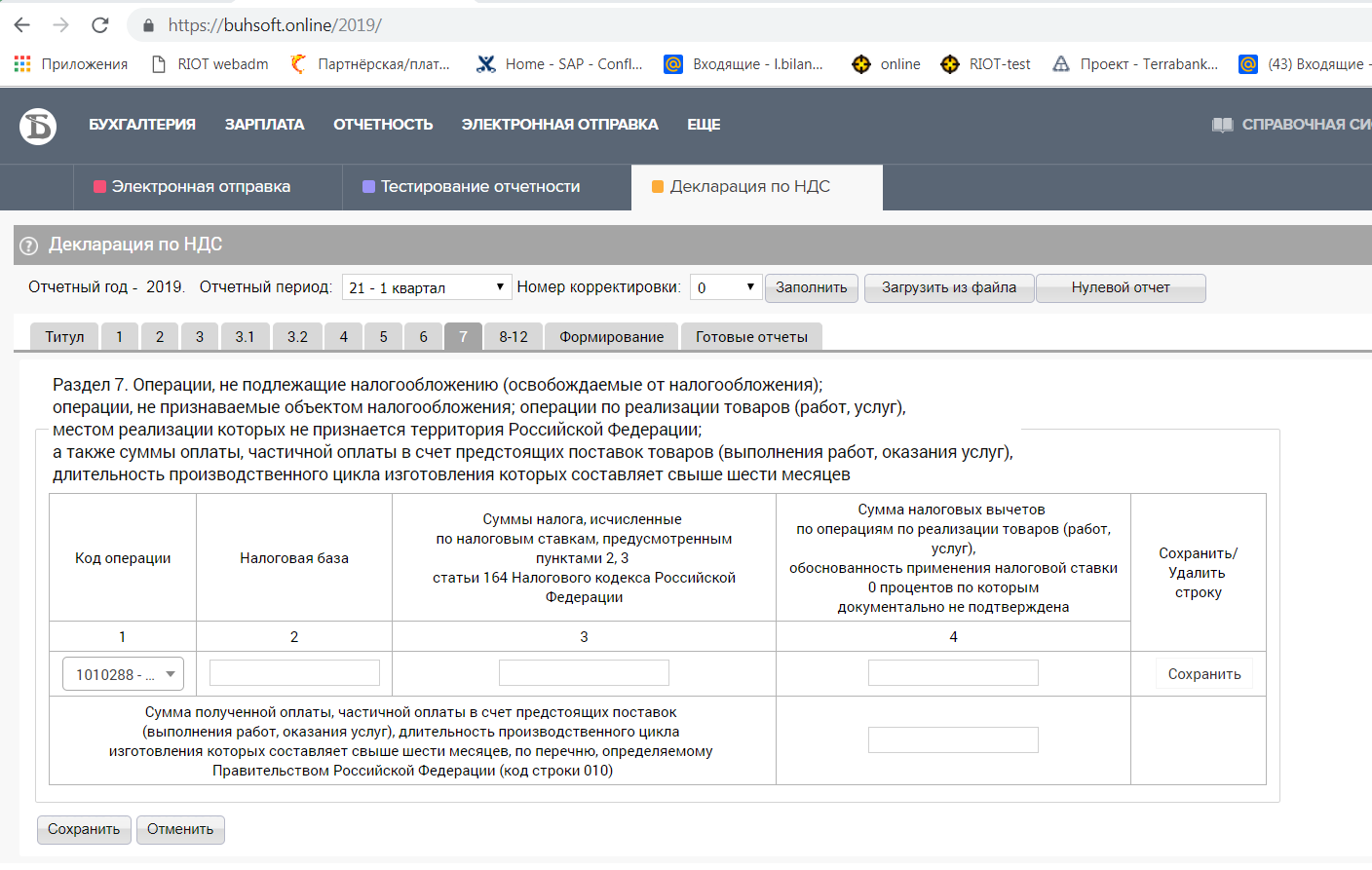Open the RIOT-test bookmark
The height and width of the screenshot is (870, 1372).
[985, 64]
